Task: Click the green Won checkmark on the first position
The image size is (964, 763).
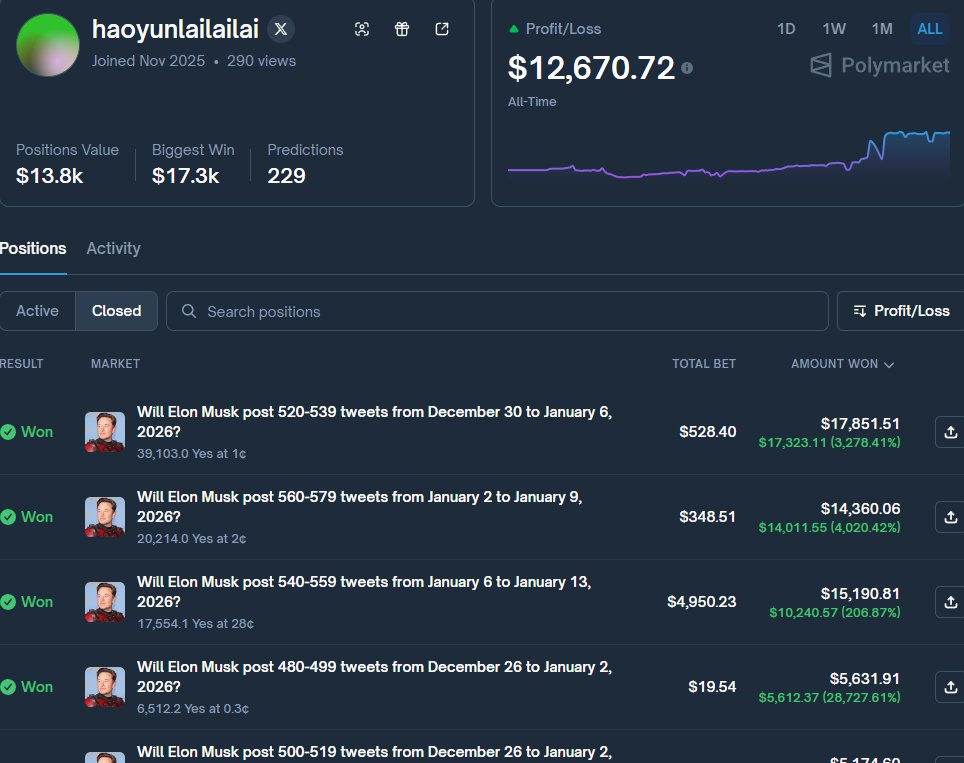Action: click(x=8, y=431)
